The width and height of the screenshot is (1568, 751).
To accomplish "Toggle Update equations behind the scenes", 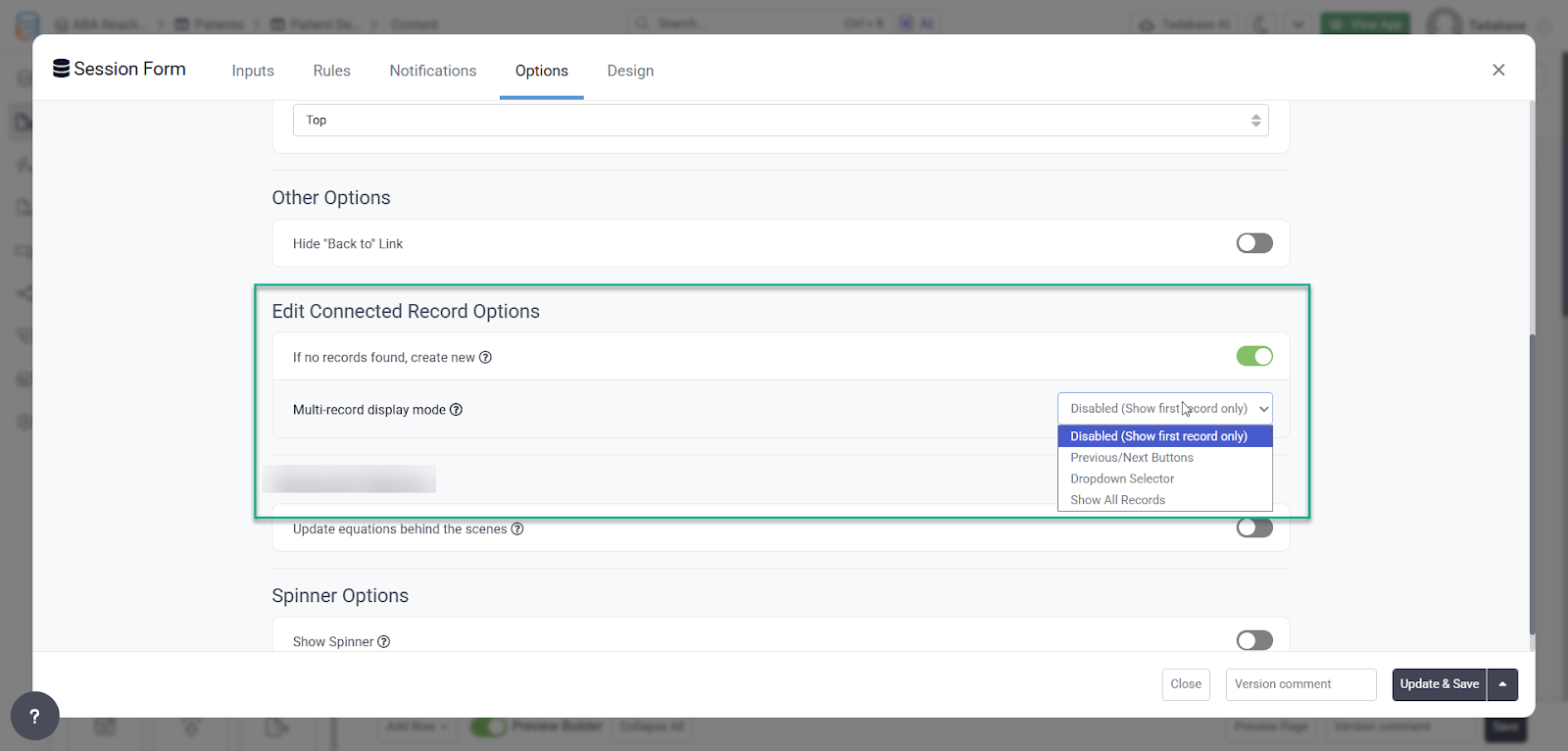I will [x=1253, y=528].
